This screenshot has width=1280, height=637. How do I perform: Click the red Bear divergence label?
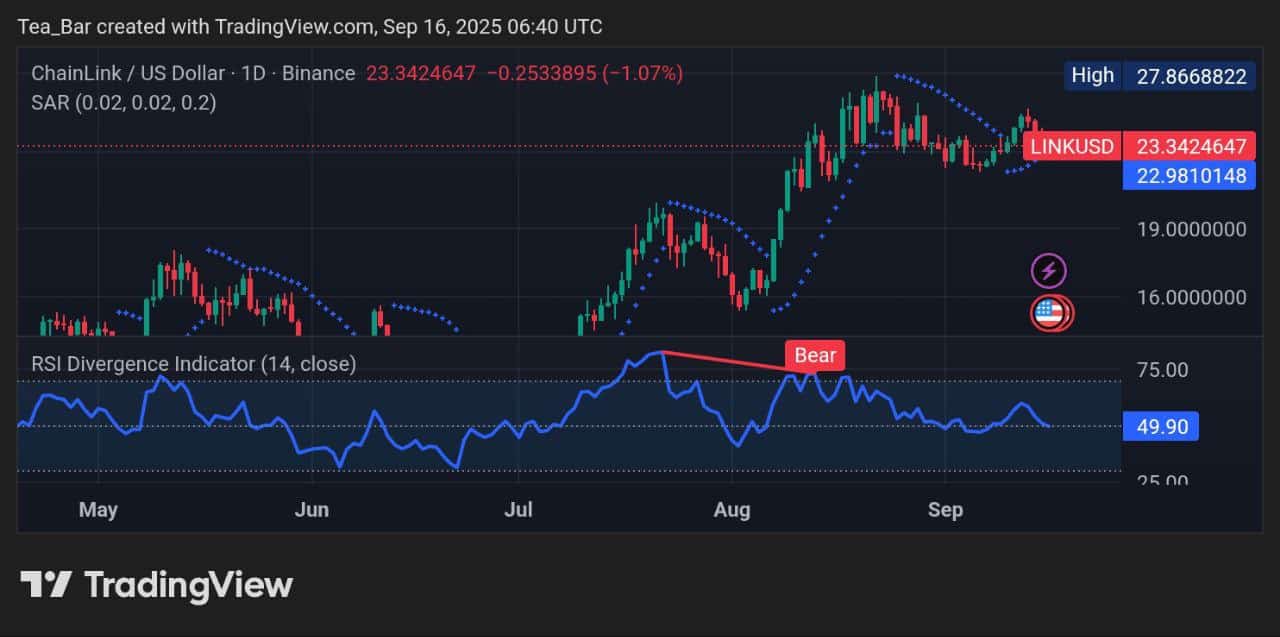click(x=816, y=355)
